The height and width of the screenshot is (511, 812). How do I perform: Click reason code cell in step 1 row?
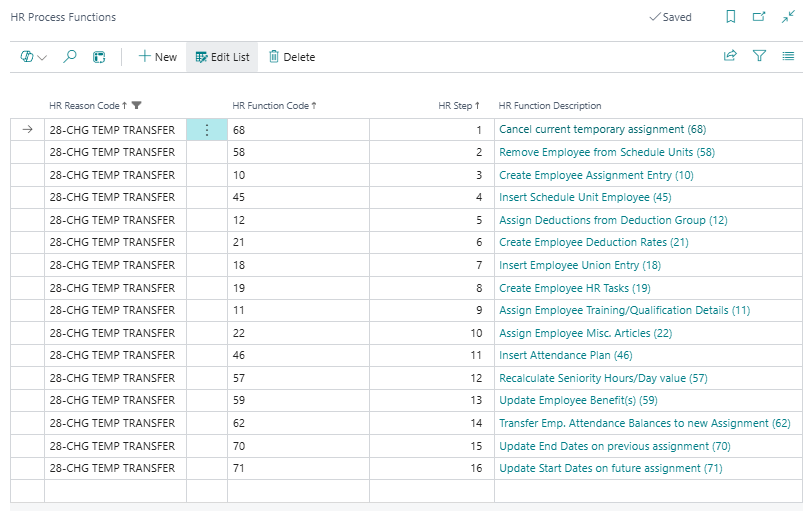click(115, 130)
